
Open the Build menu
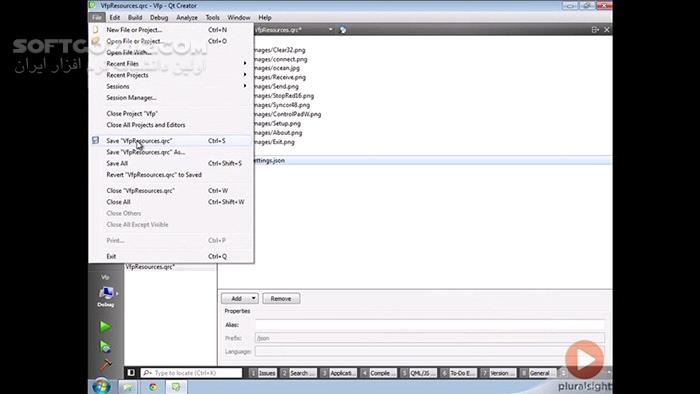[135, 17]
